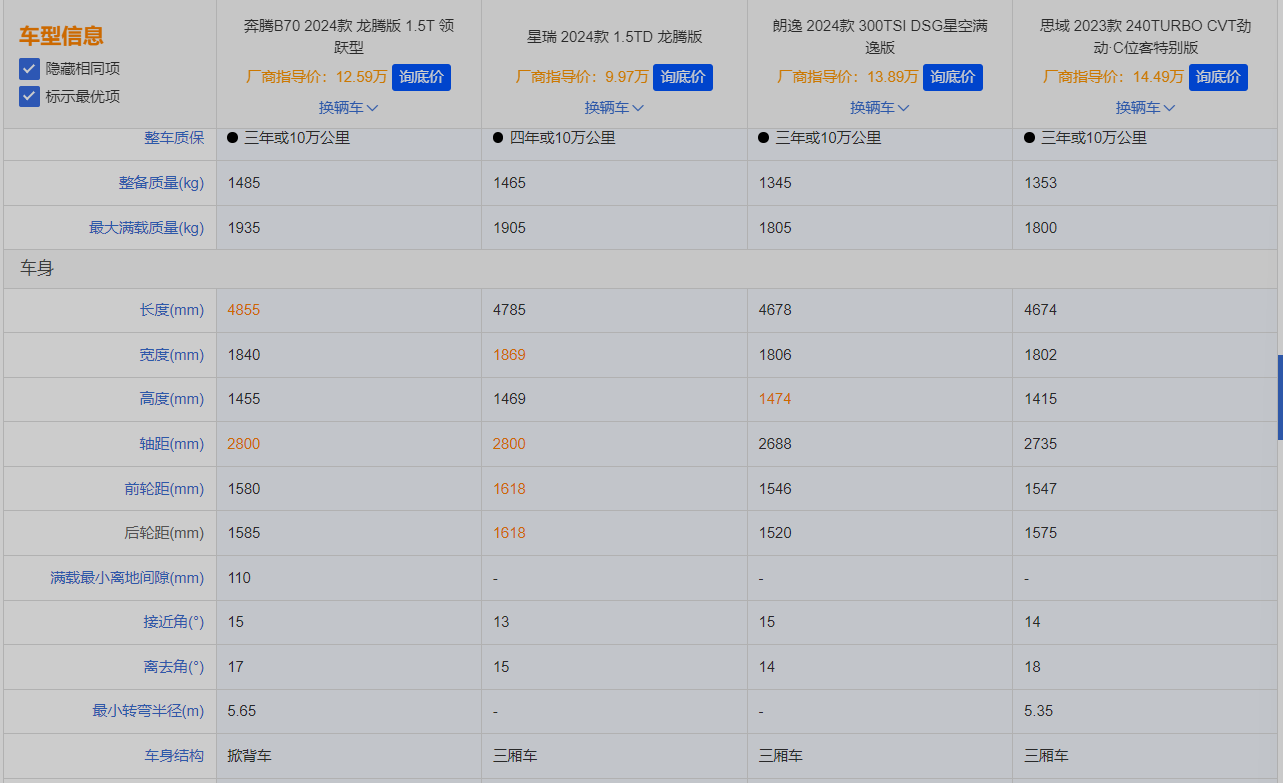Click the 掀背车 body structure cell

(249, 756)
